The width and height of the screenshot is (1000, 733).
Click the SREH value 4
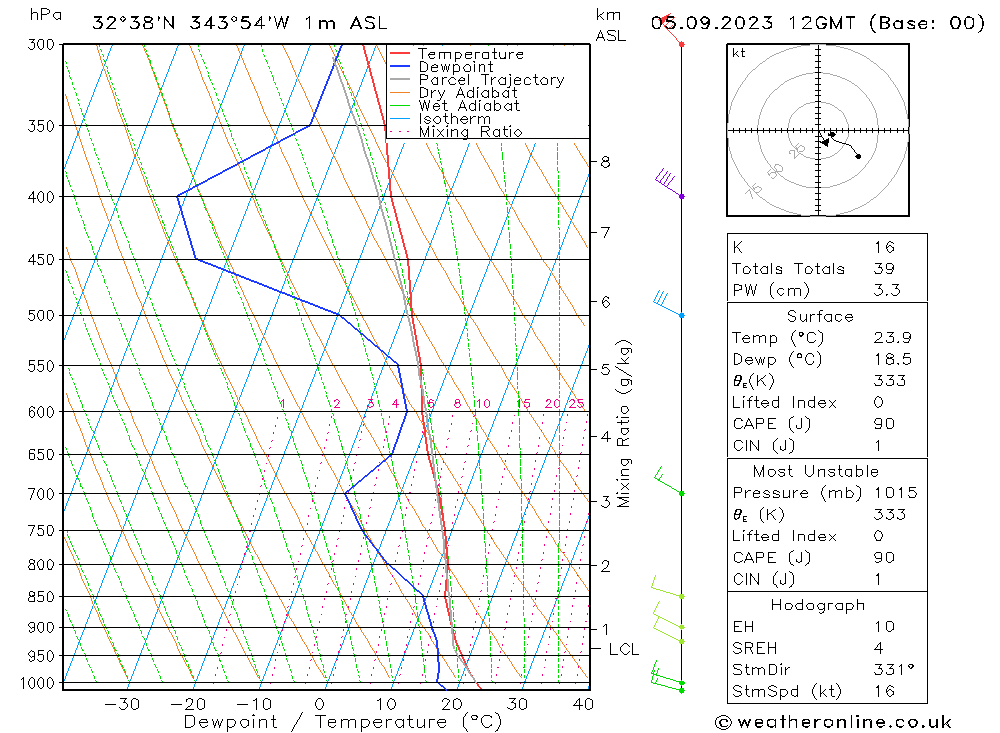point(878,649)
